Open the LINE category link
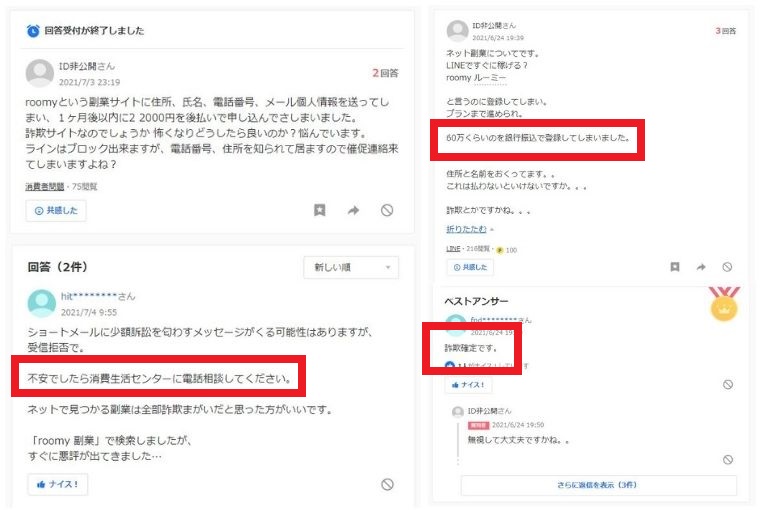The width and height of the screenshot is (760, 510). point(453,249)
